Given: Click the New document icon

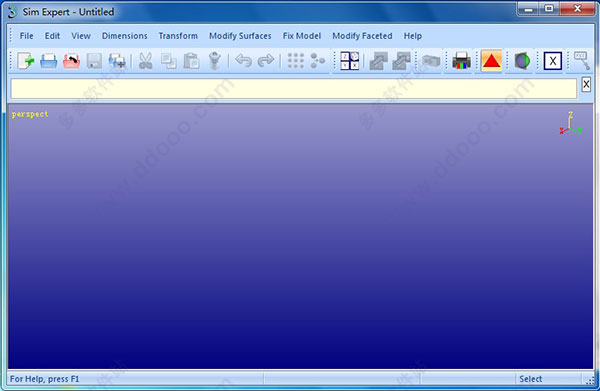Looking at the screenshot, I should click(x=26, y=61).
